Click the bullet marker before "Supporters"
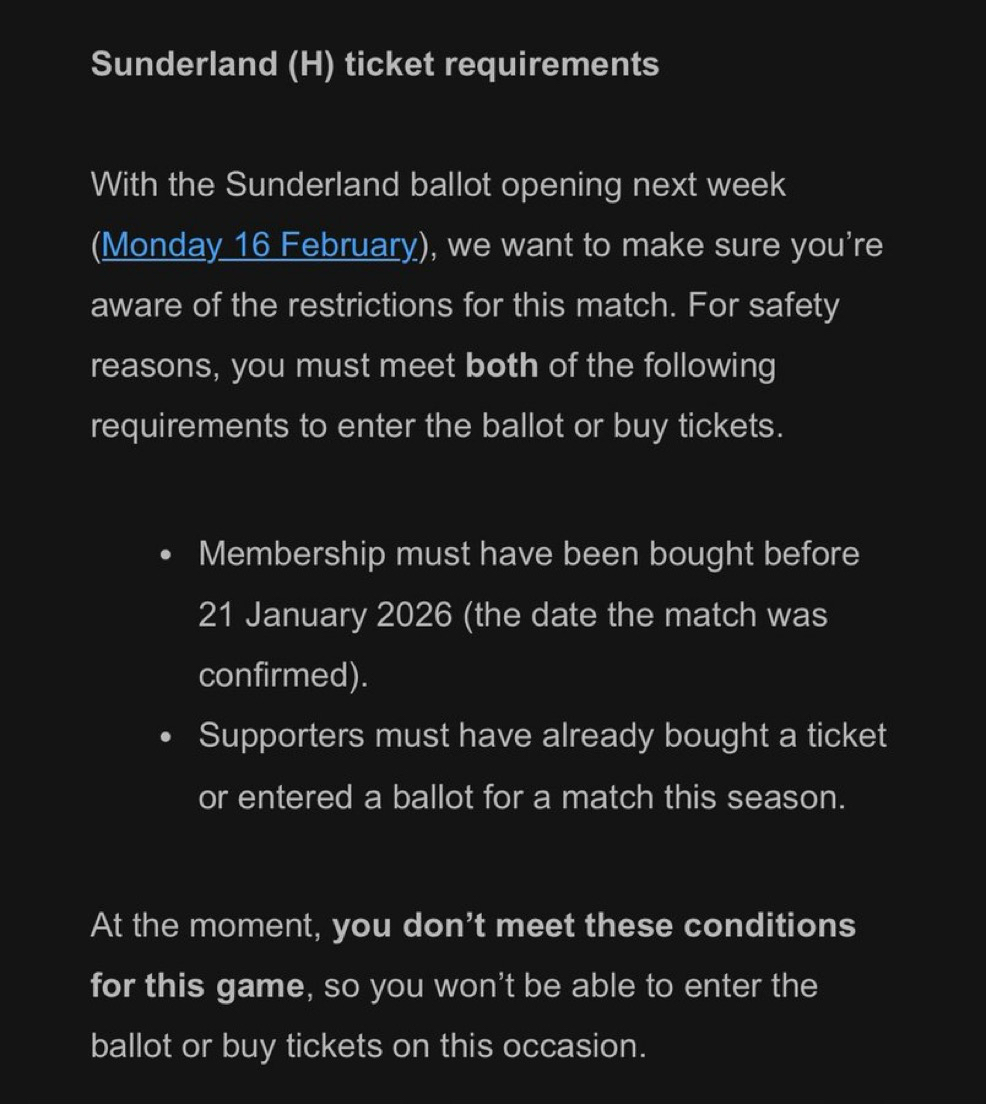 tap(166, 738)
